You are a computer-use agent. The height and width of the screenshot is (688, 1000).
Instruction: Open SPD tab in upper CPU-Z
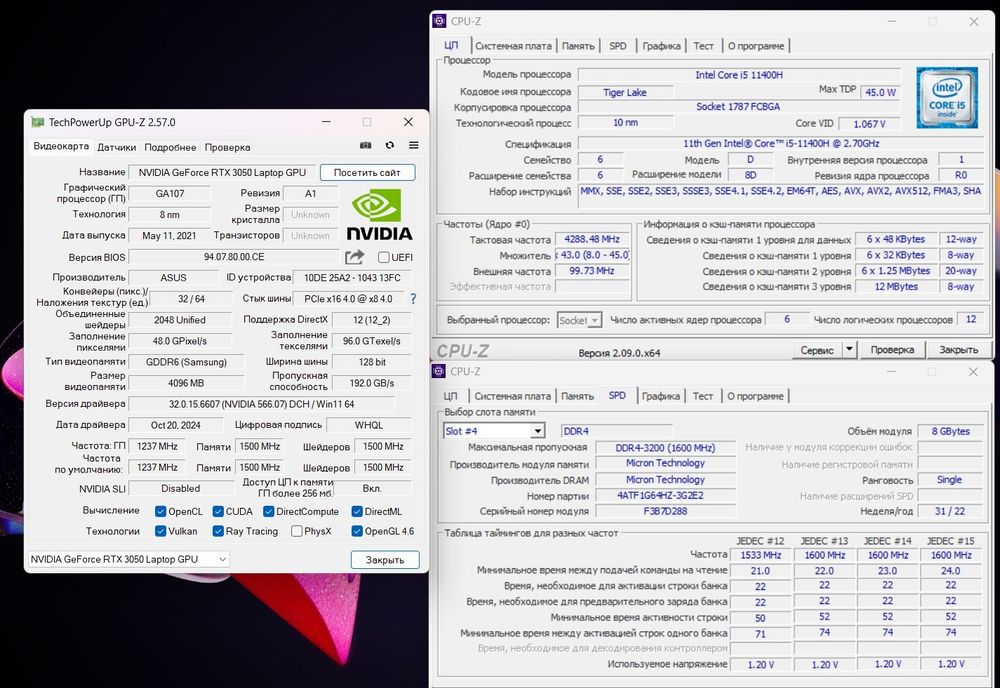(x=618, y=46)
